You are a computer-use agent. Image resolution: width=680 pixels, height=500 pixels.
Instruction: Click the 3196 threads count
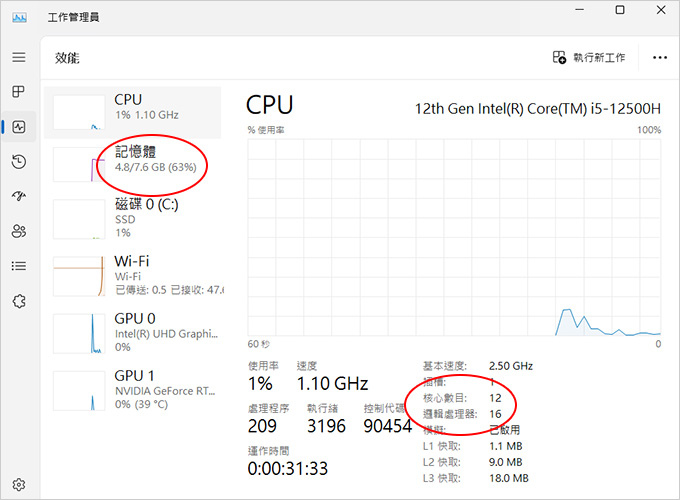coord(326,426)
